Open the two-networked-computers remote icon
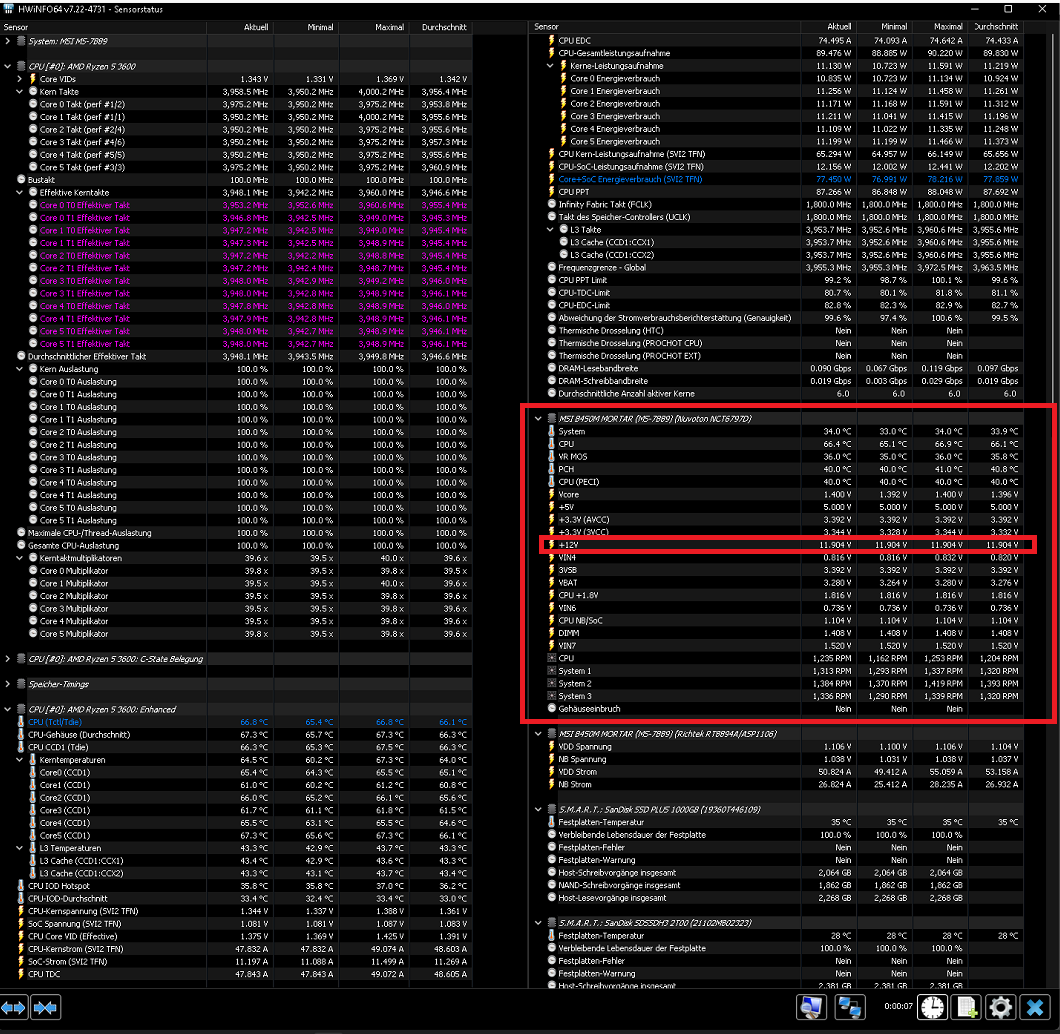This screenshot has height=1034, width=1060. [x=849, y=1007]
